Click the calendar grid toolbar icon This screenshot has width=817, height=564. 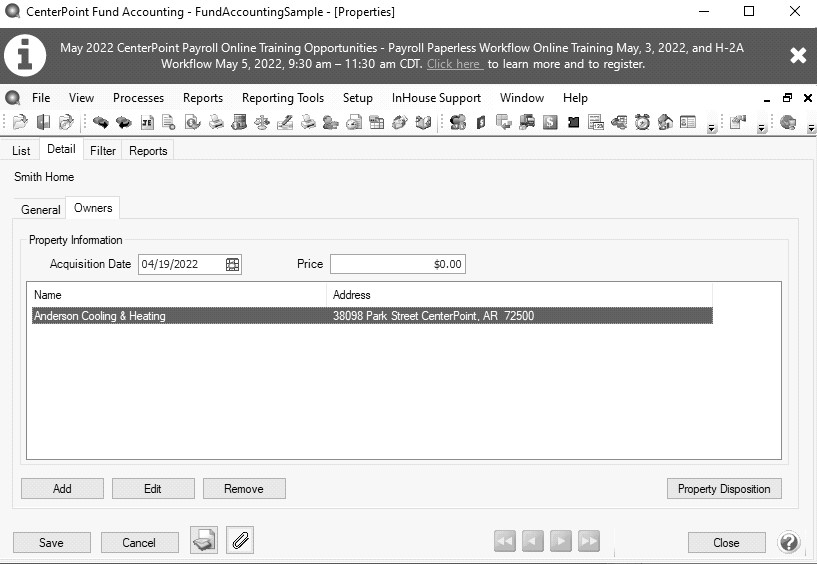[x=376, y=122]
